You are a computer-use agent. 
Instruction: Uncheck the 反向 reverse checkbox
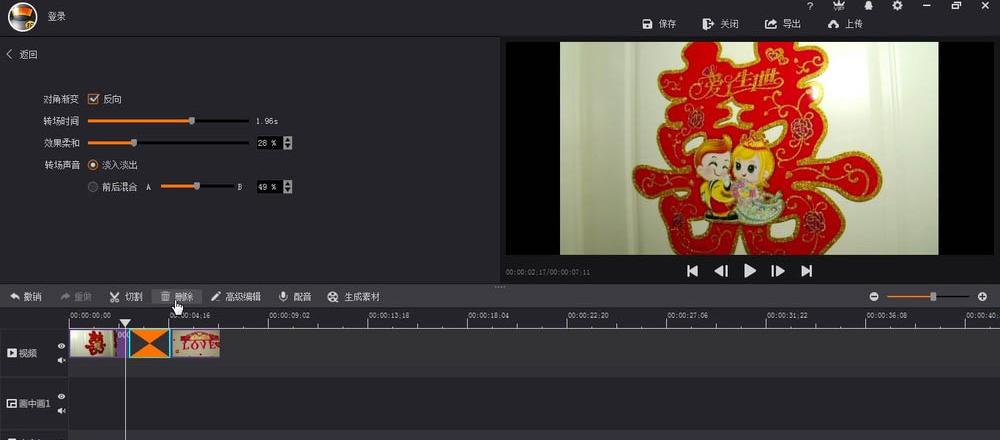(x=93, y=99)
